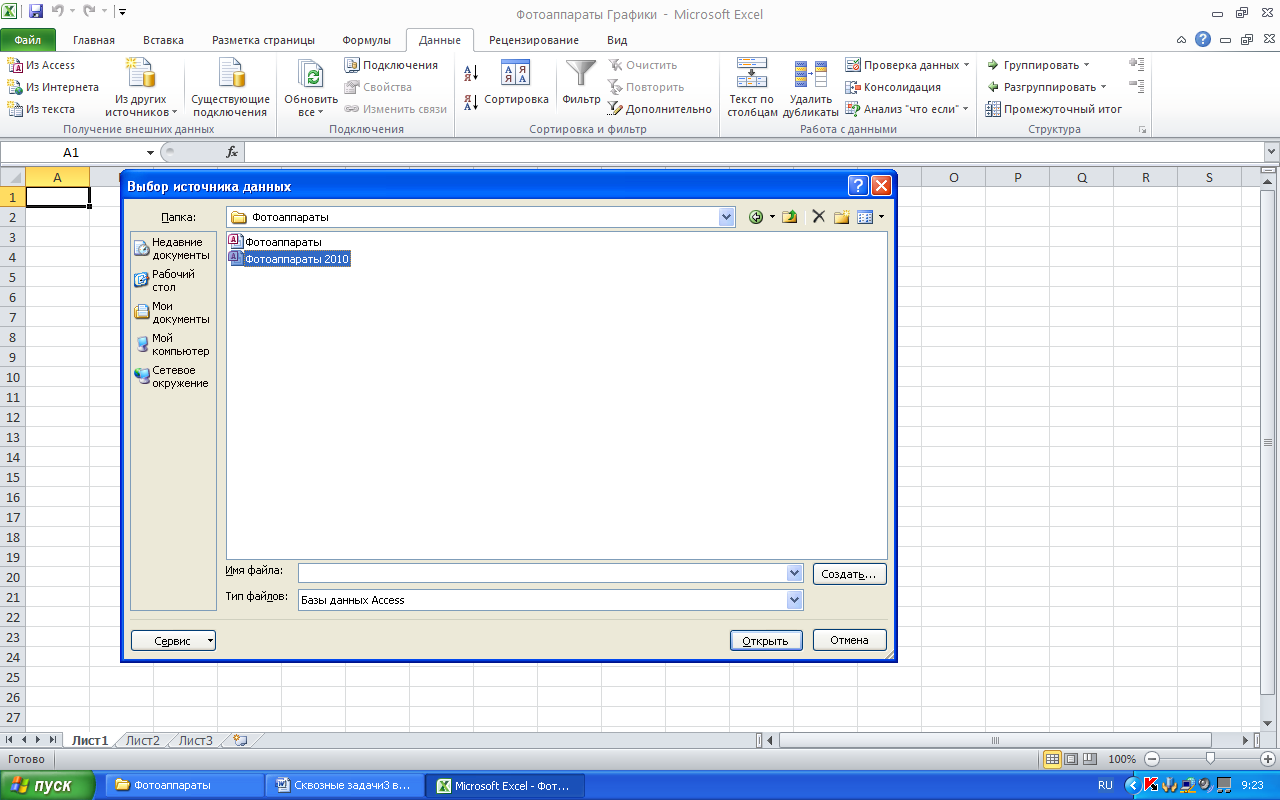Select file Фотоаппараты in list
The height and width of the screenshot is (800, 1280).
[275, 242]
